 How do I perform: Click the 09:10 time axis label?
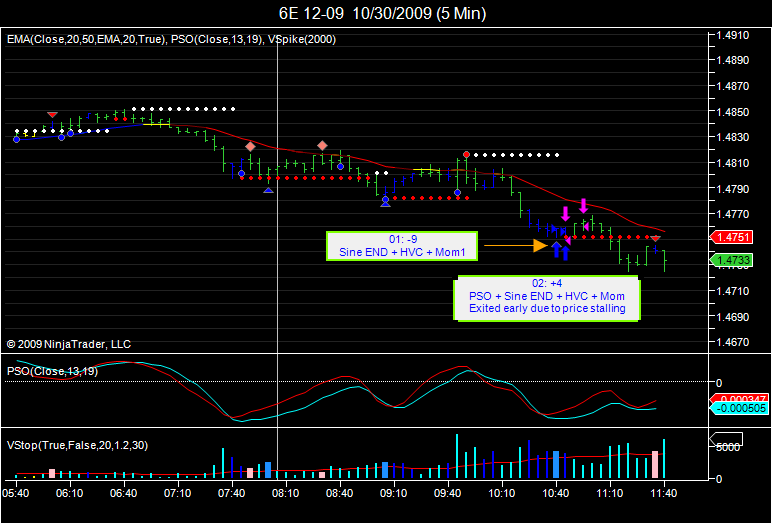pyautogui.click(x=394, y=492)
